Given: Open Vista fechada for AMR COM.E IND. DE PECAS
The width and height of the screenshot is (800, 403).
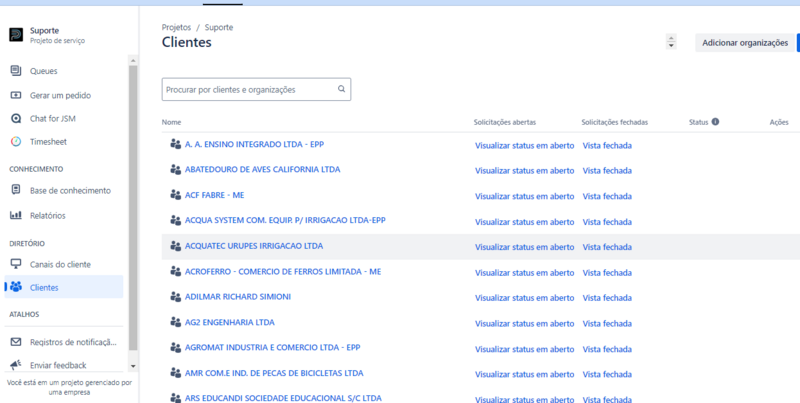Looking at the screenshot, I should pos(607,374).
